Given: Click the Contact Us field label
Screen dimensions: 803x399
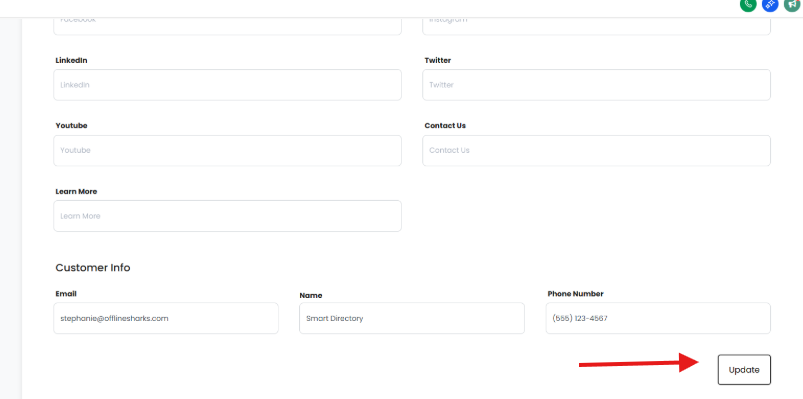Looking at the screenshot, I should pyautogui.click(x=445, y=126).
